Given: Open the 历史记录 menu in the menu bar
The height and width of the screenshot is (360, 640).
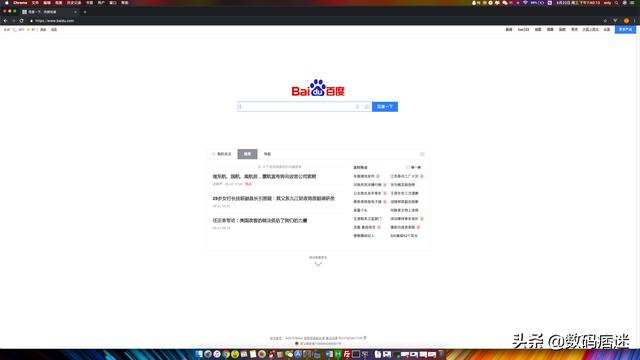Looking at the screenshot, I should [x=74, y=2].
